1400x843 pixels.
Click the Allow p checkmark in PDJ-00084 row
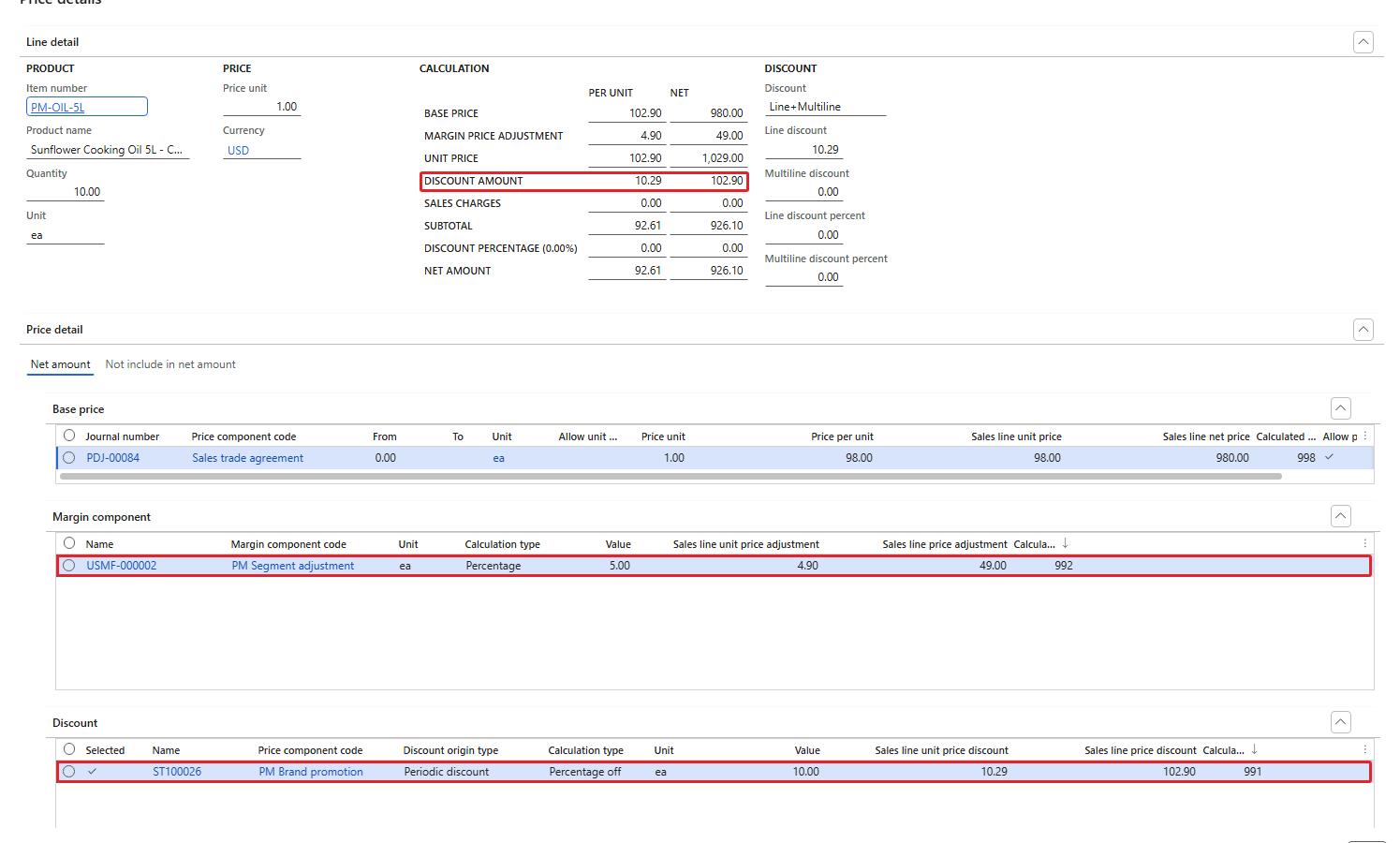tap(1329, 457)
